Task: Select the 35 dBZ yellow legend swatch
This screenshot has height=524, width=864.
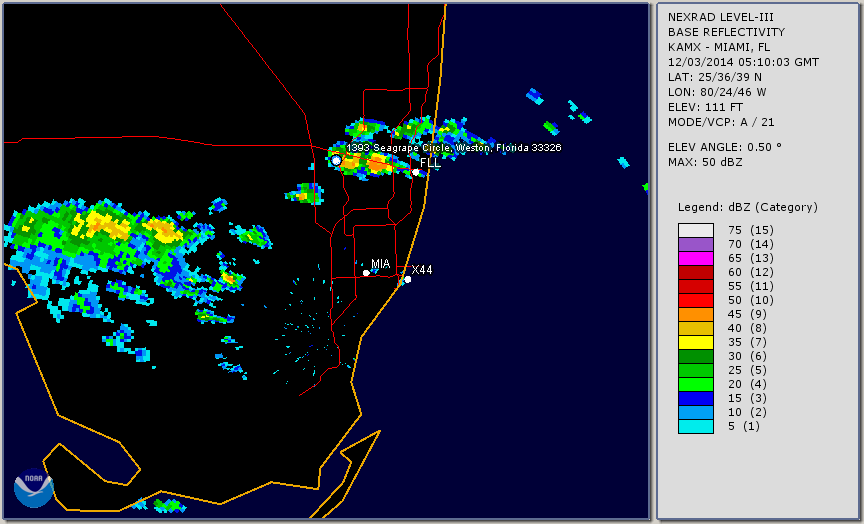Action: [696, 343]
